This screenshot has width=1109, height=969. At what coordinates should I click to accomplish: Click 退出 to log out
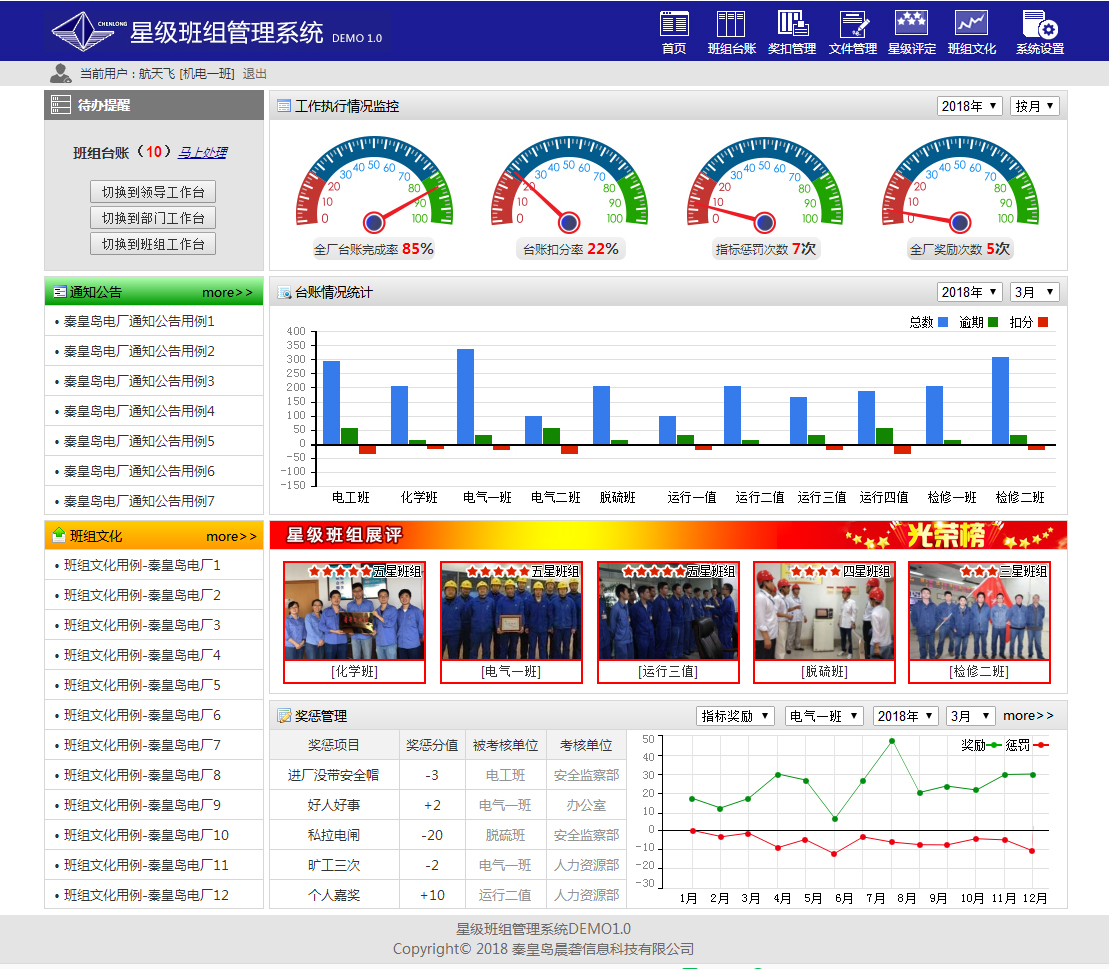pyautogui.click(x=255, y=74)
